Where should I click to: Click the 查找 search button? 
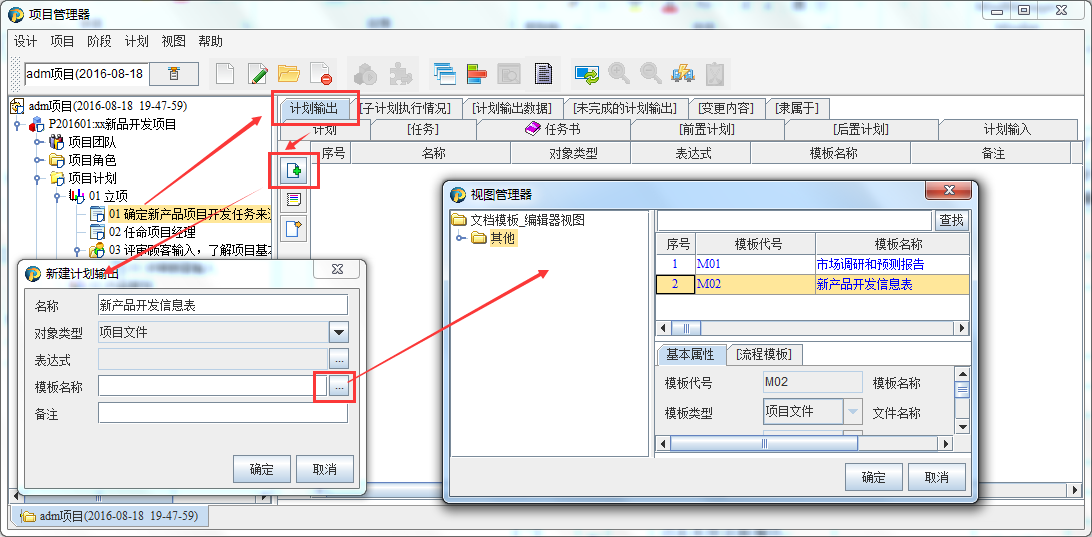click(x=951, y=221)
